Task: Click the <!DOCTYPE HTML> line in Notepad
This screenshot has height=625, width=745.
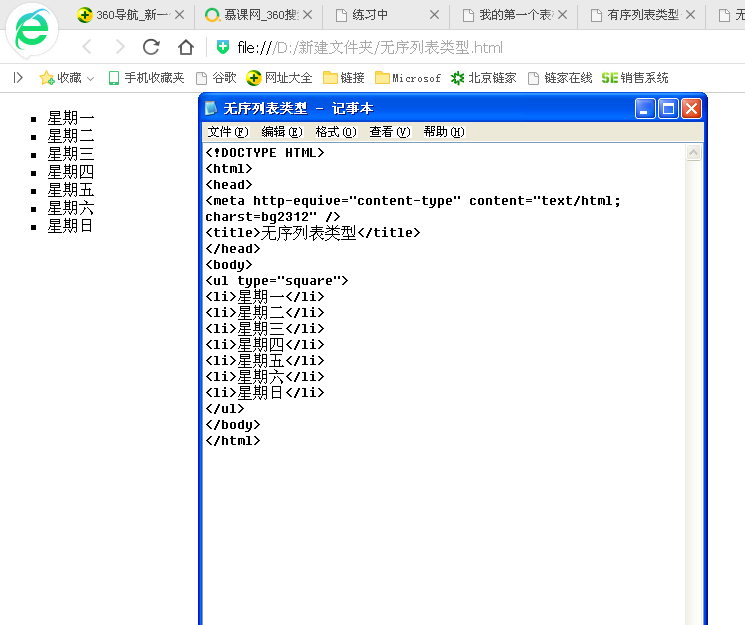Action: coord(265,153)
